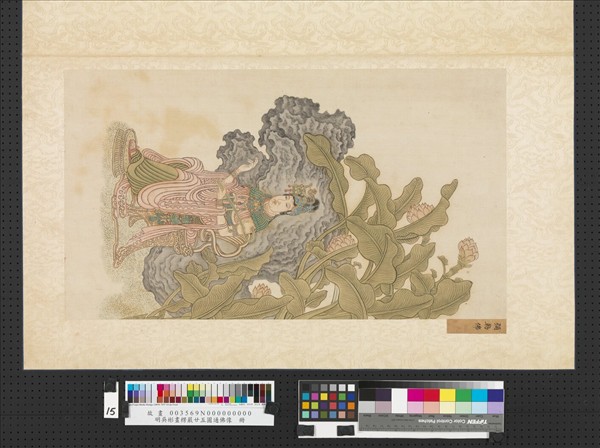
Task: Pick the dark blue patch on Tiffen card
Action: point(495,395)
